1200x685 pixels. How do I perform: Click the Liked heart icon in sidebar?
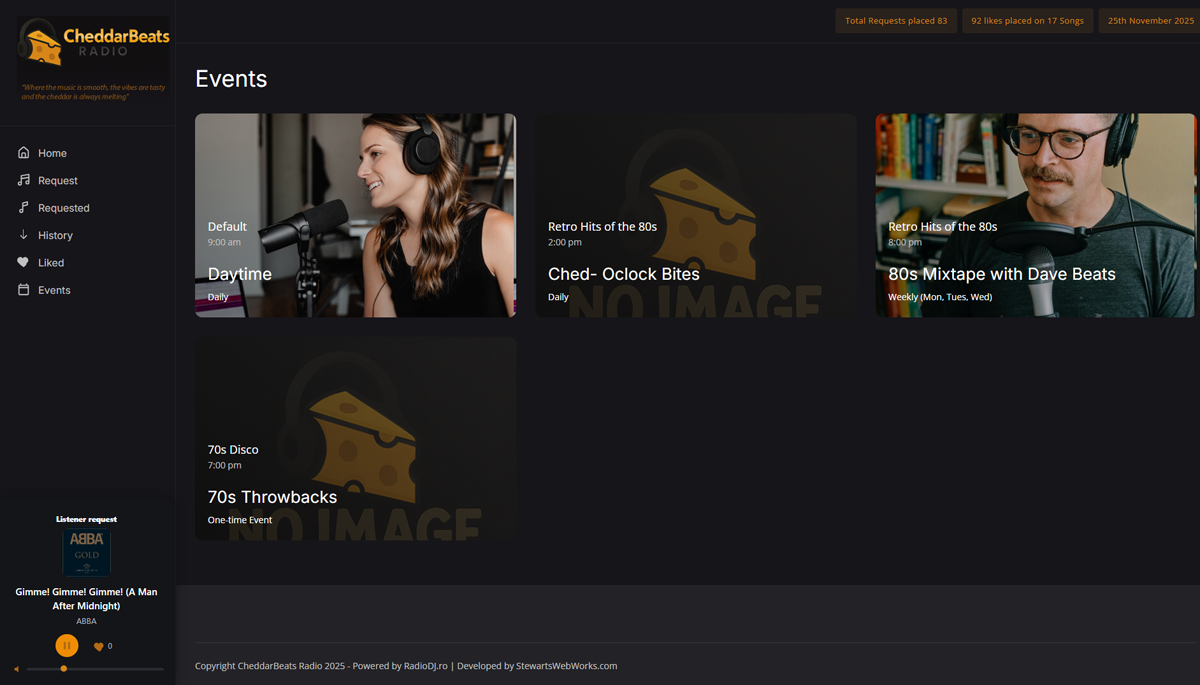click(24, 263)
